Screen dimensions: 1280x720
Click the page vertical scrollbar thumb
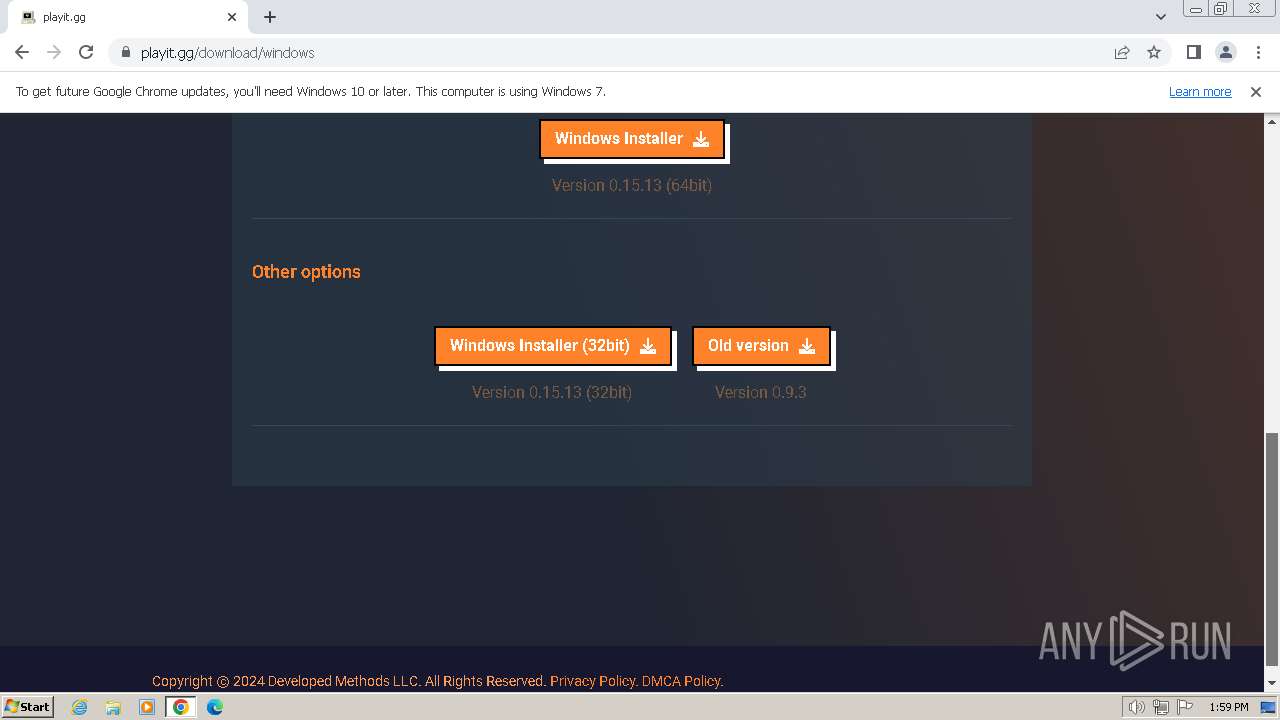point(1272,548)
